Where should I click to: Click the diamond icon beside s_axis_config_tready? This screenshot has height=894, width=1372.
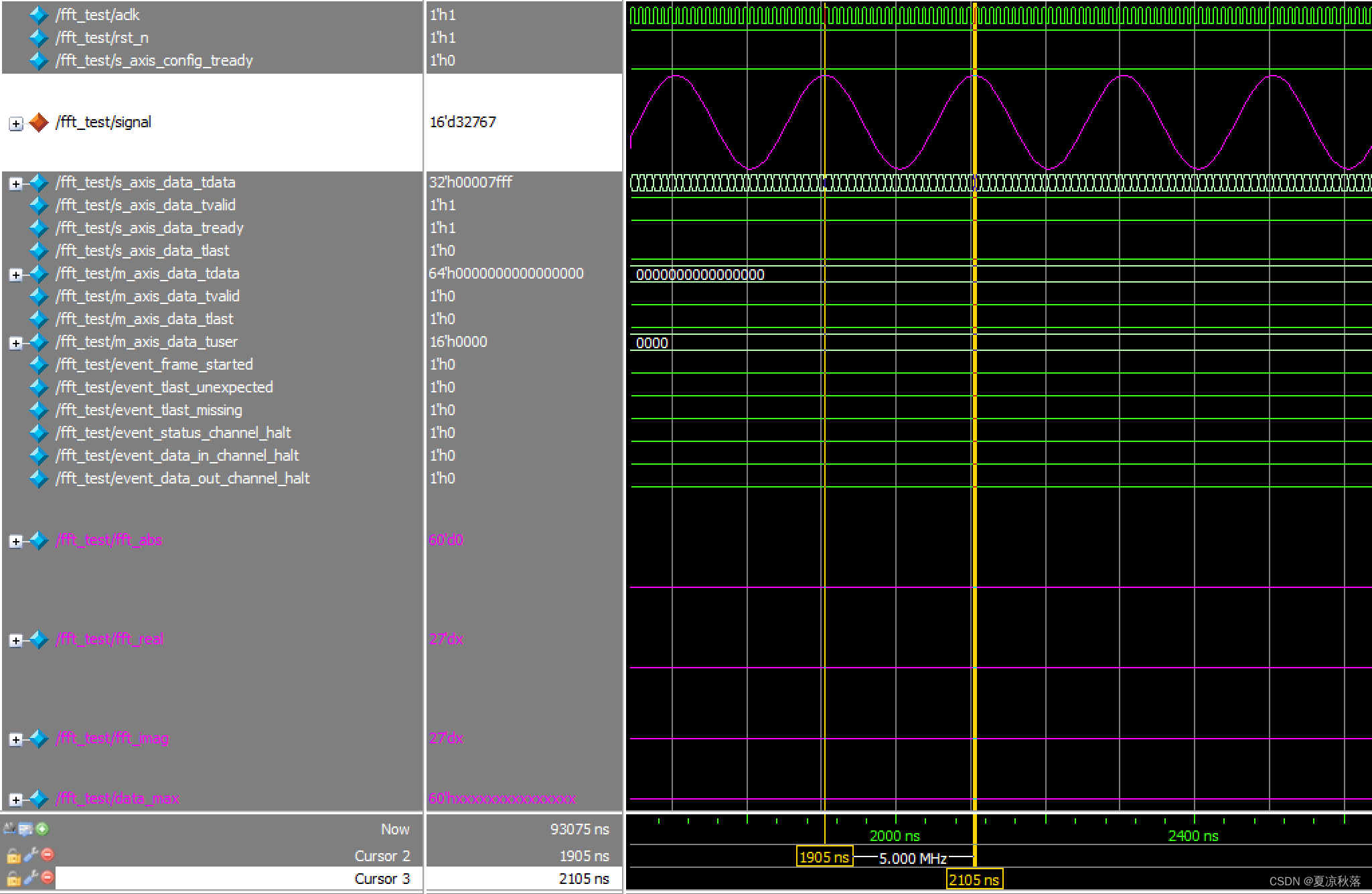[39, 60]
